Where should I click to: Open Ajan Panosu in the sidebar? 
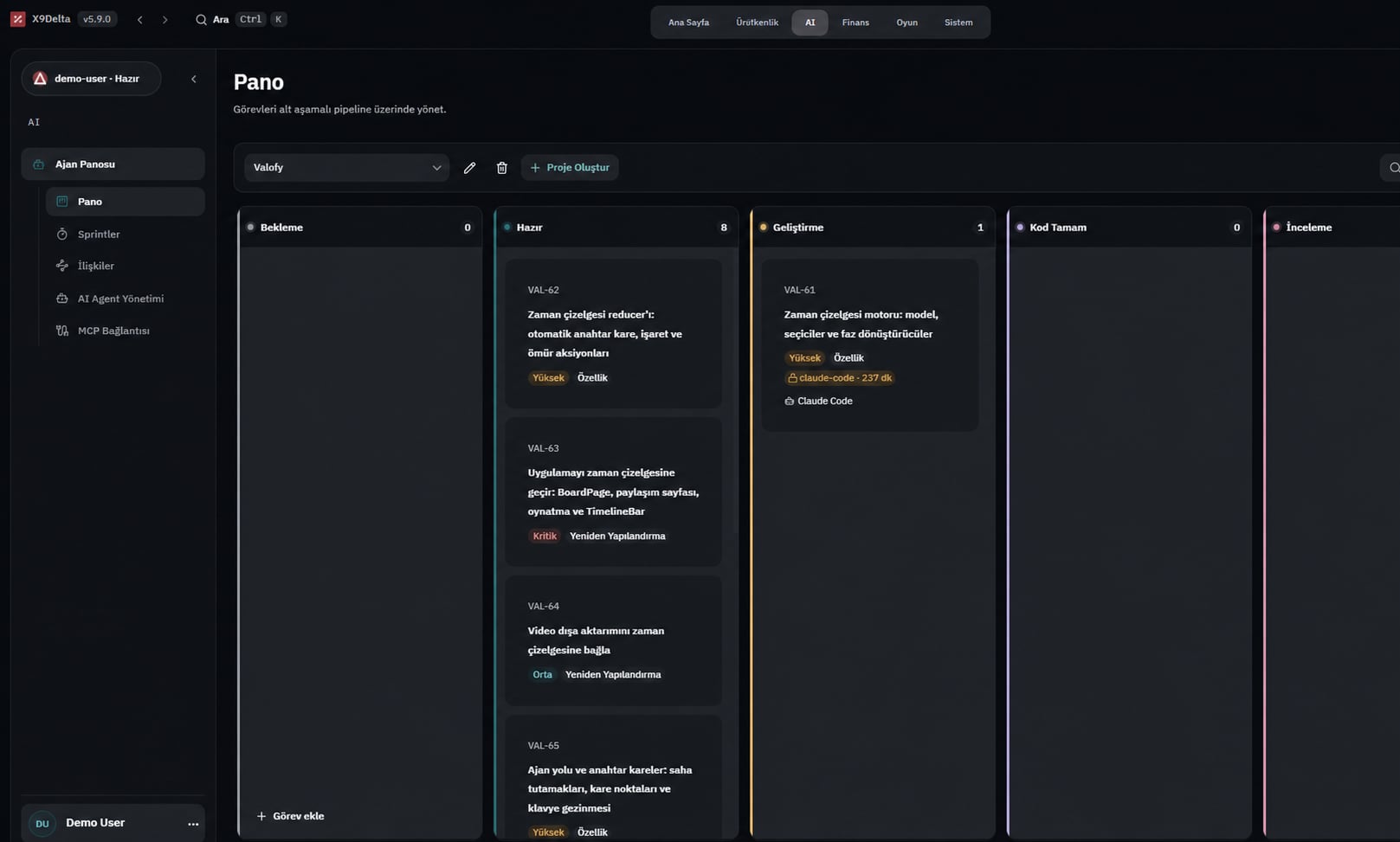[x=113, y=164]
